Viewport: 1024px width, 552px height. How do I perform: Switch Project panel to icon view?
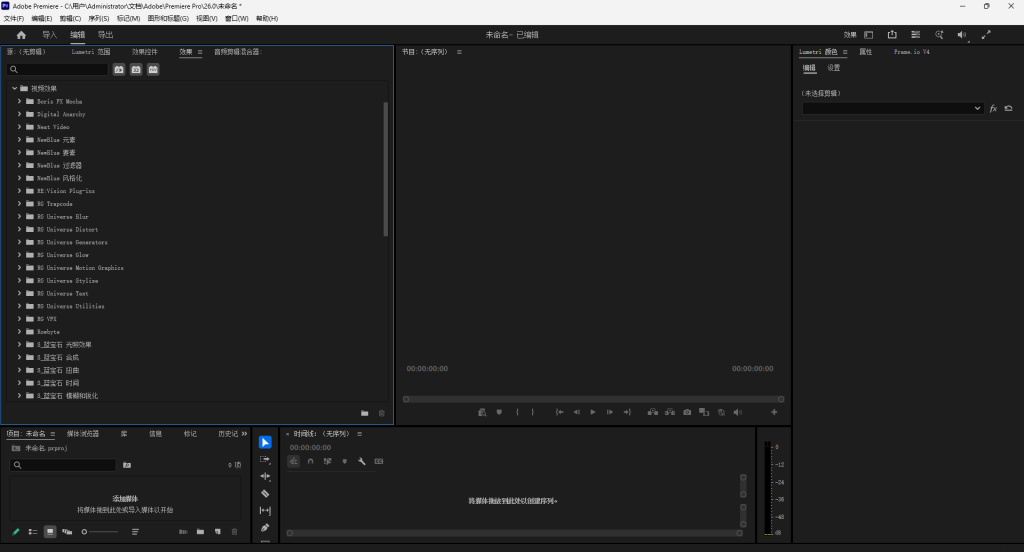pyautogui.click(x=50, y=532)
